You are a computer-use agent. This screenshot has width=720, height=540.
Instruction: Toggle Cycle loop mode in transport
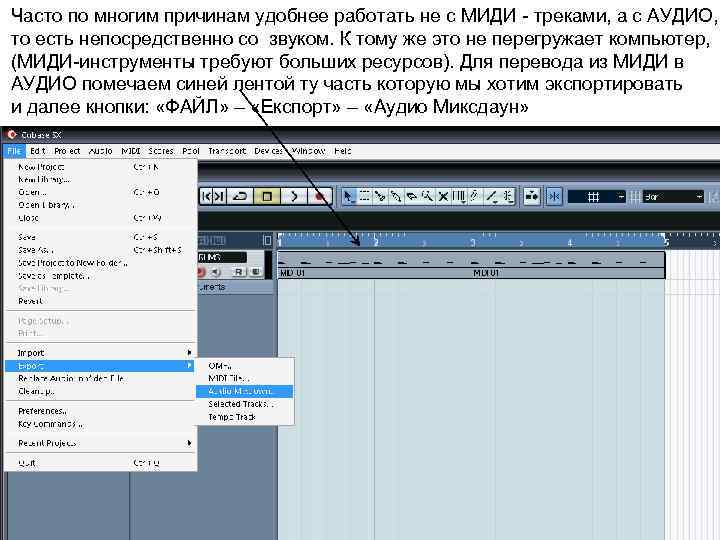click(240, 197)
